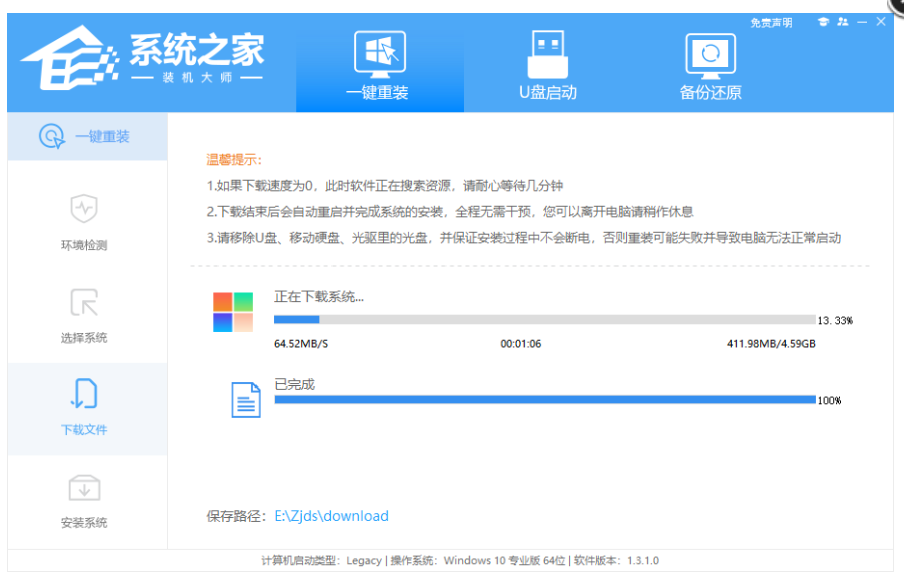Click the system download progress bar
The image size is (904, 586).
point(544,320)
